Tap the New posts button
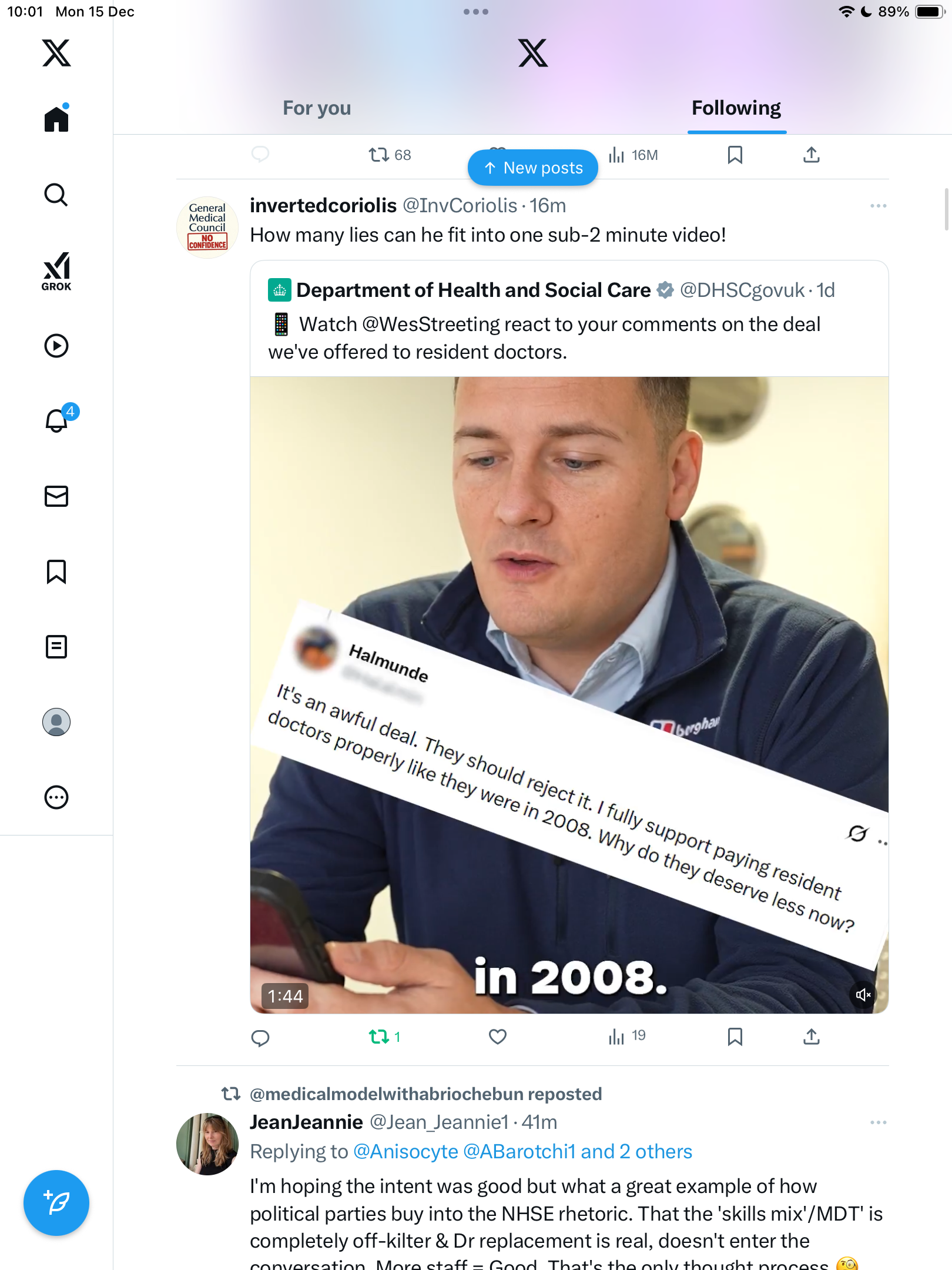 coord(533,168)
